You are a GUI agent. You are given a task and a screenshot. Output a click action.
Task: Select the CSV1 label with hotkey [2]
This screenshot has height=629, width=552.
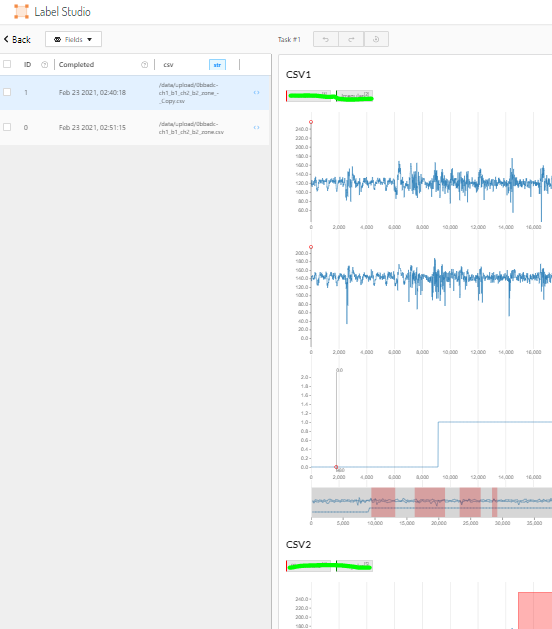[x=354, y=96]
